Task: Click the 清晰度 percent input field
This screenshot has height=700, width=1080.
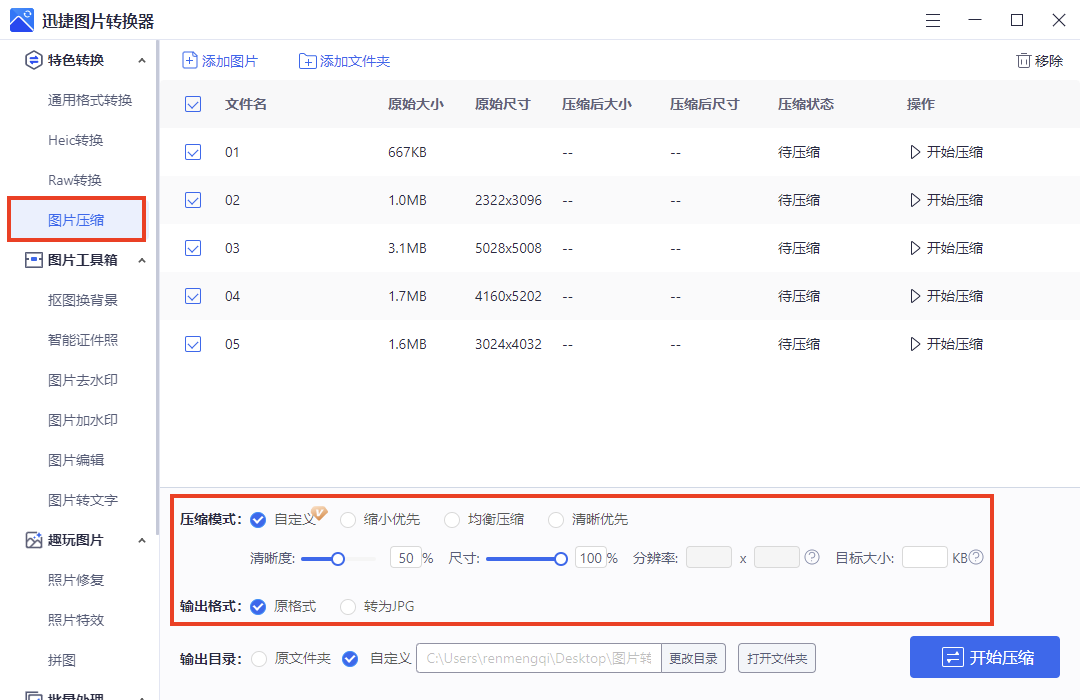Action: click(406, 557)
